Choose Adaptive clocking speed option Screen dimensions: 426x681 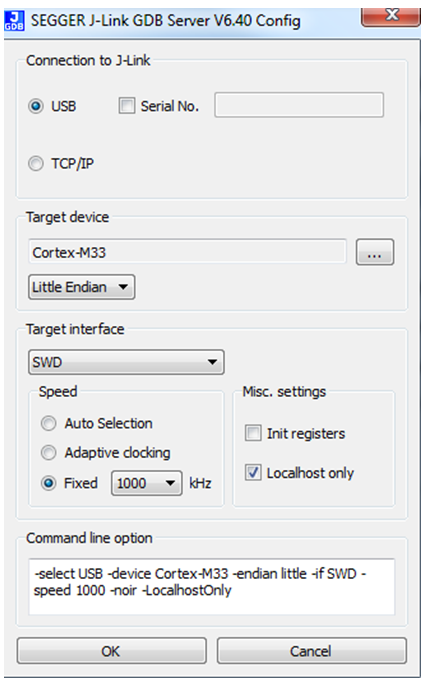(48, 453)
